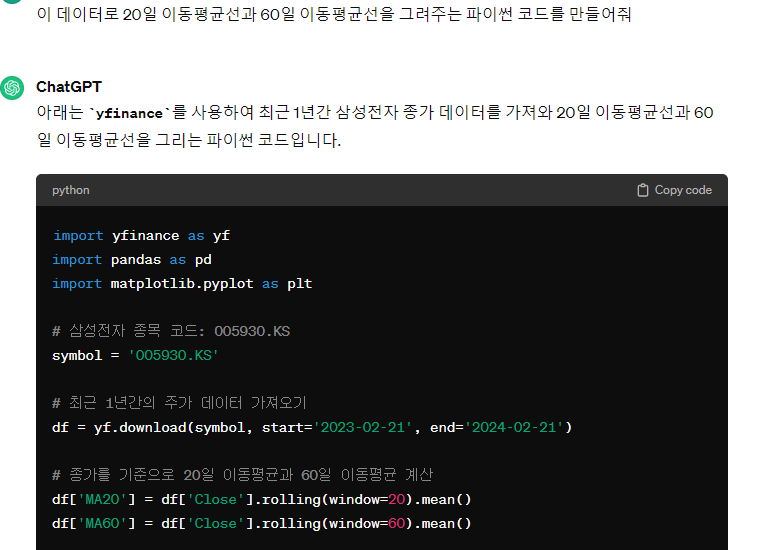Click the user prompt about 20일 이동평균선
773x550 pixels.
point(334,14)
